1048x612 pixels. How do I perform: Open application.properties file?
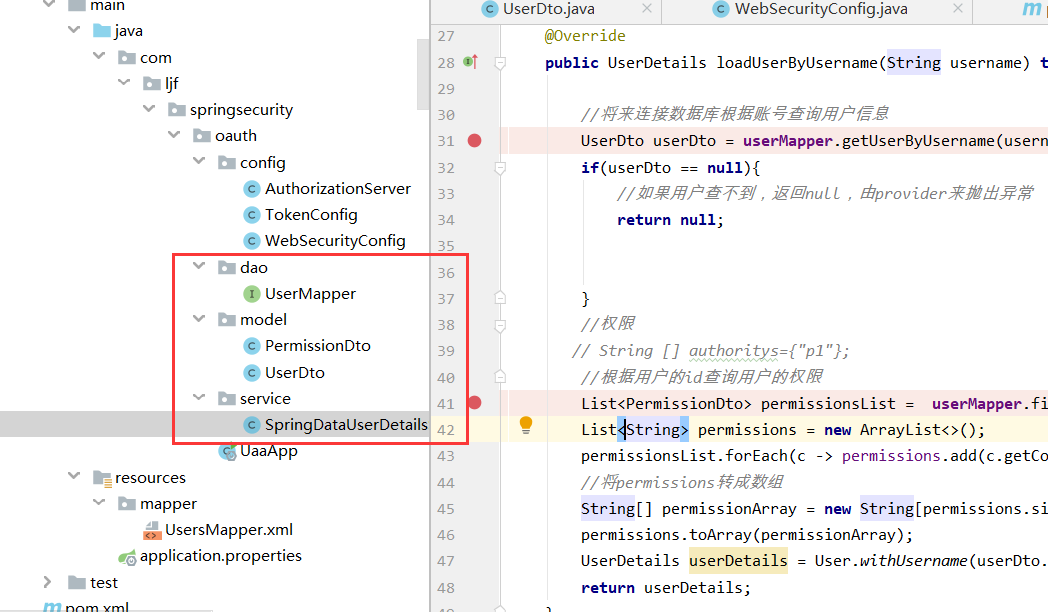221,556
